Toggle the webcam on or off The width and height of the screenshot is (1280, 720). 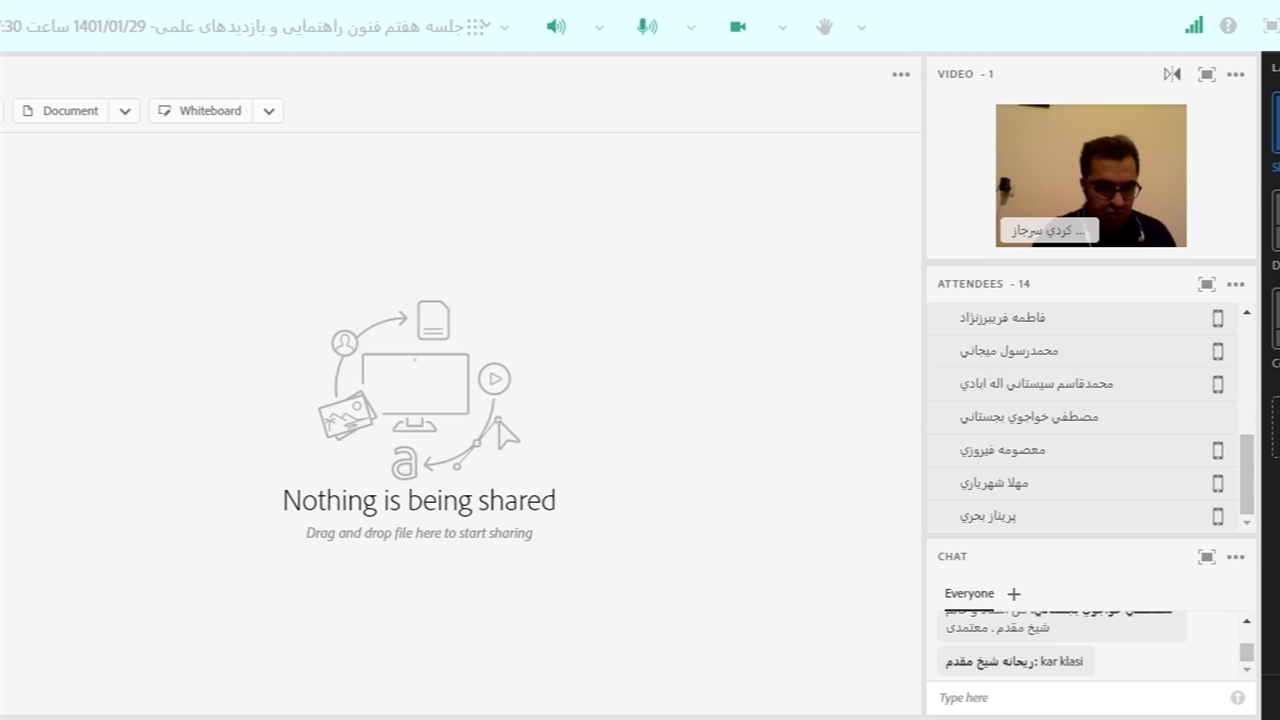pos(738,27)
